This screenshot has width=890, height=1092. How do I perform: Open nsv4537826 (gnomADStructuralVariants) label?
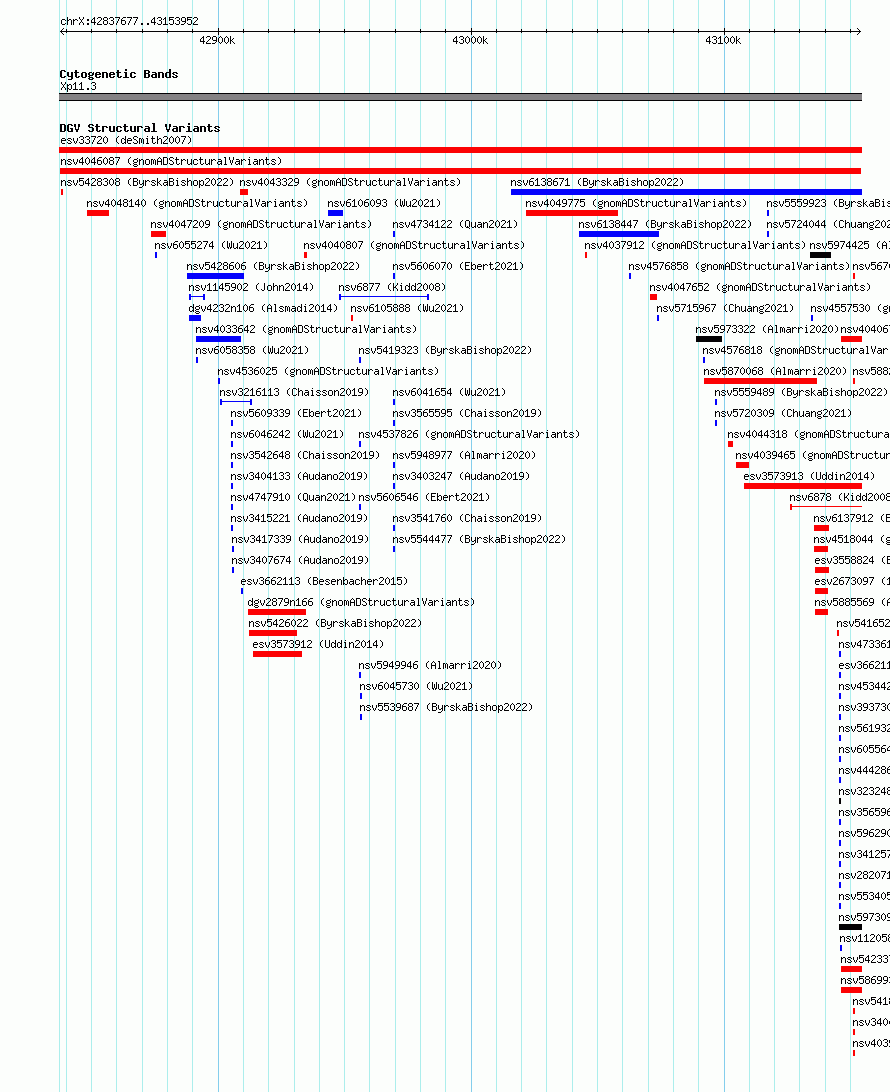point(469,433)
